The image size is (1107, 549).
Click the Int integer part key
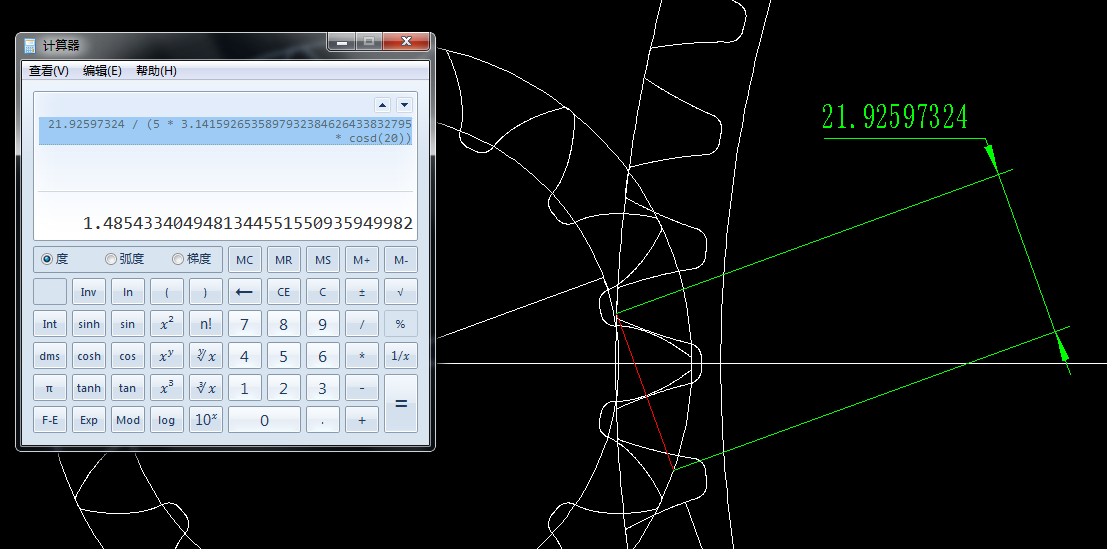49,324
